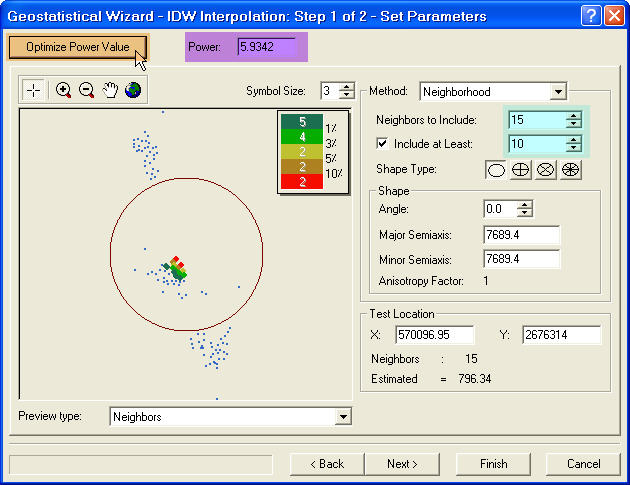Image resolution: width=630 pixels, height=485 pixels.
Task: Toggle the Include at Least checkbox
Action: (382, 144)
